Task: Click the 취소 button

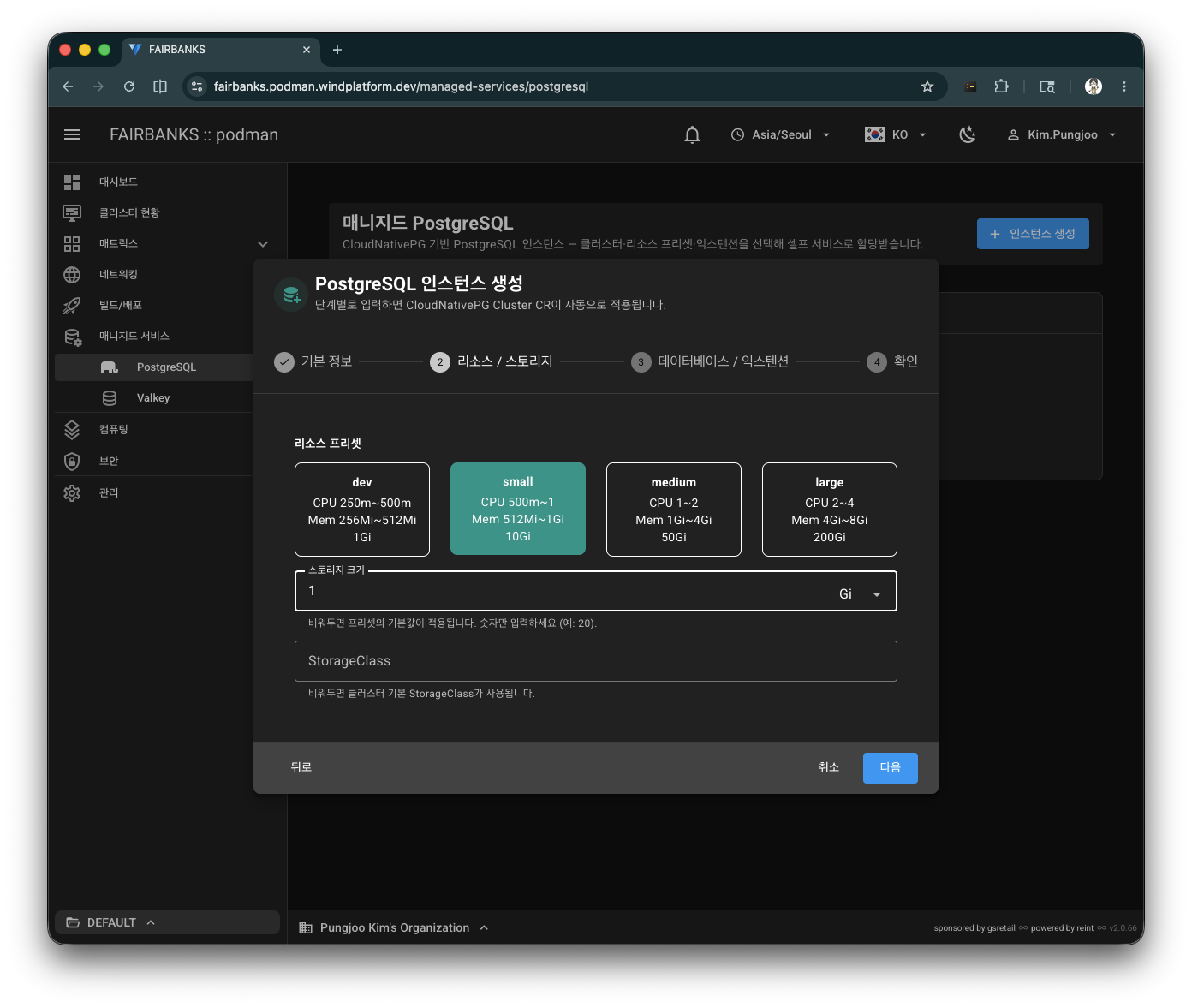Action: (x=829, y=768)
